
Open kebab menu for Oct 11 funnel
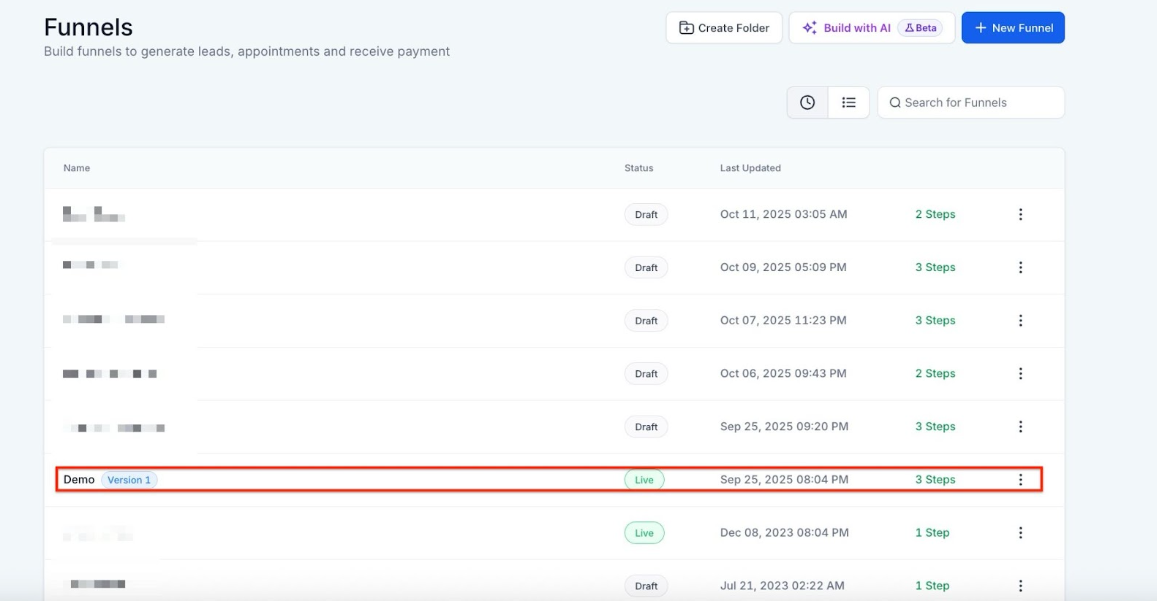(x=1020, y=214)
